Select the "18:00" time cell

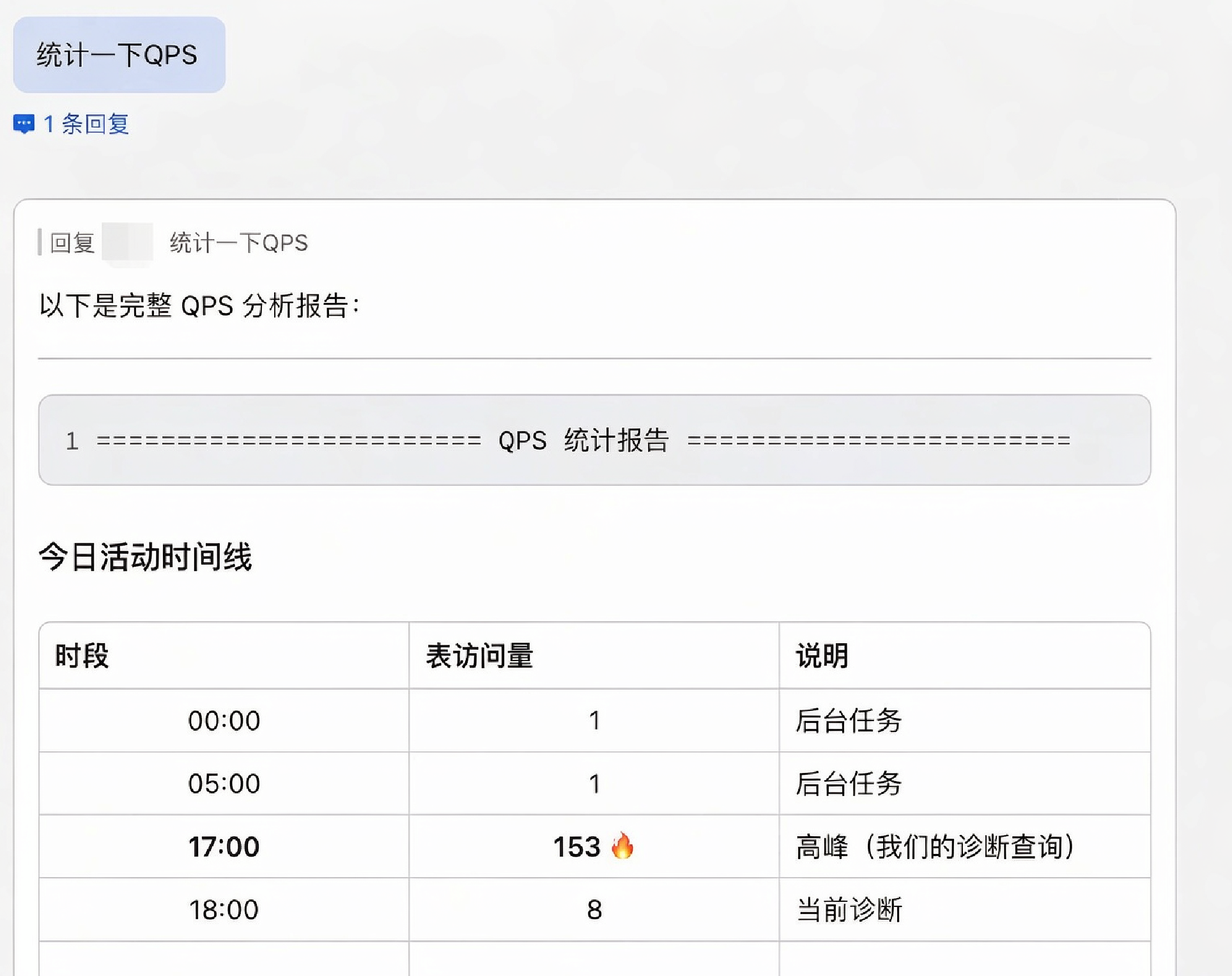point(224,910)
